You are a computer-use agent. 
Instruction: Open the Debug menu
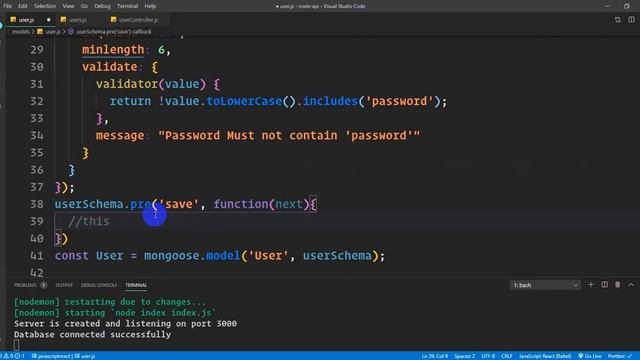coord(102,6)
